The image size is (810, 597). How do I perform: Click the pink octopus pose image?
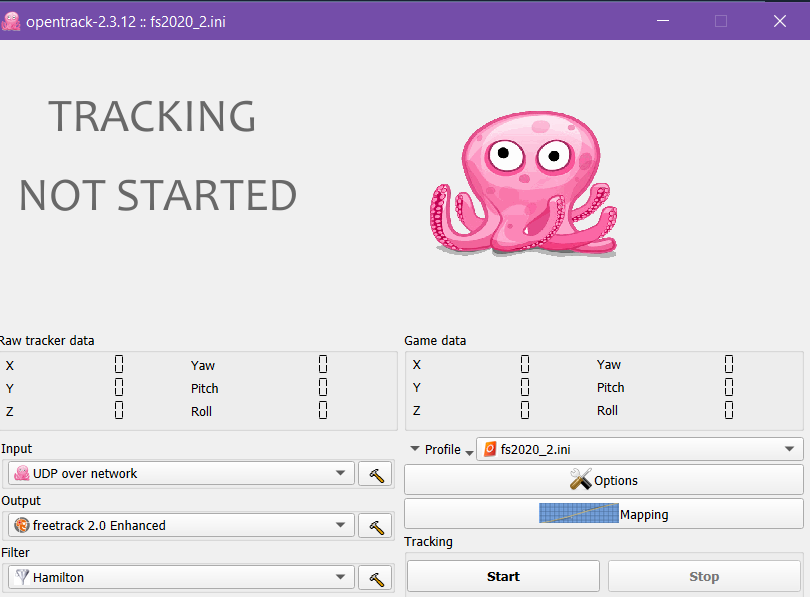pyautogui.click(x=523, y=183)
